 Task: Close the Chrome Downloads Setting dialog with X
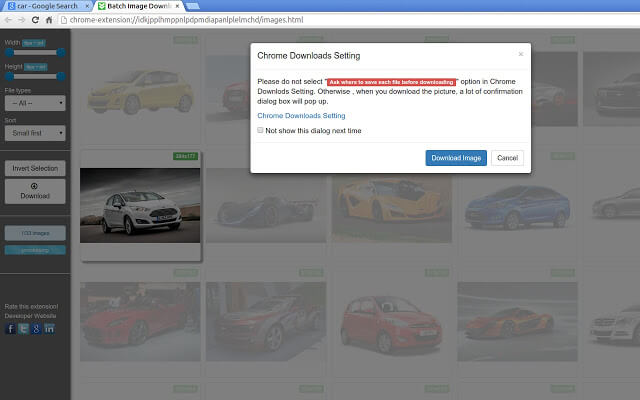tap(520, 54)
